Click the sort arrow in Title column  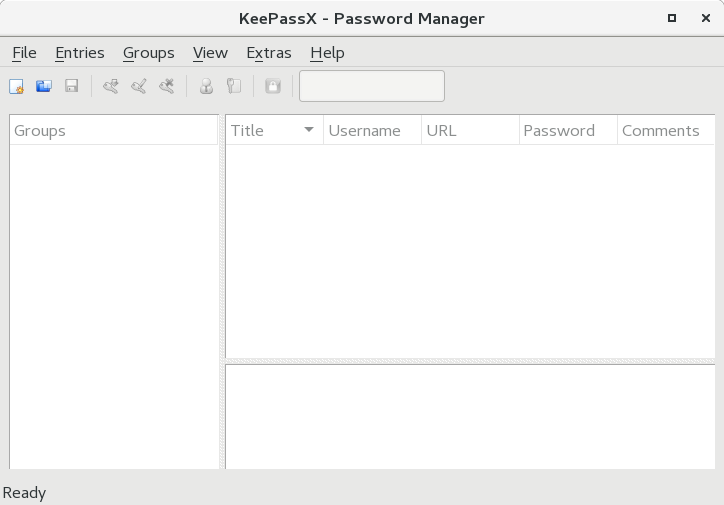(x=309, y=130)
